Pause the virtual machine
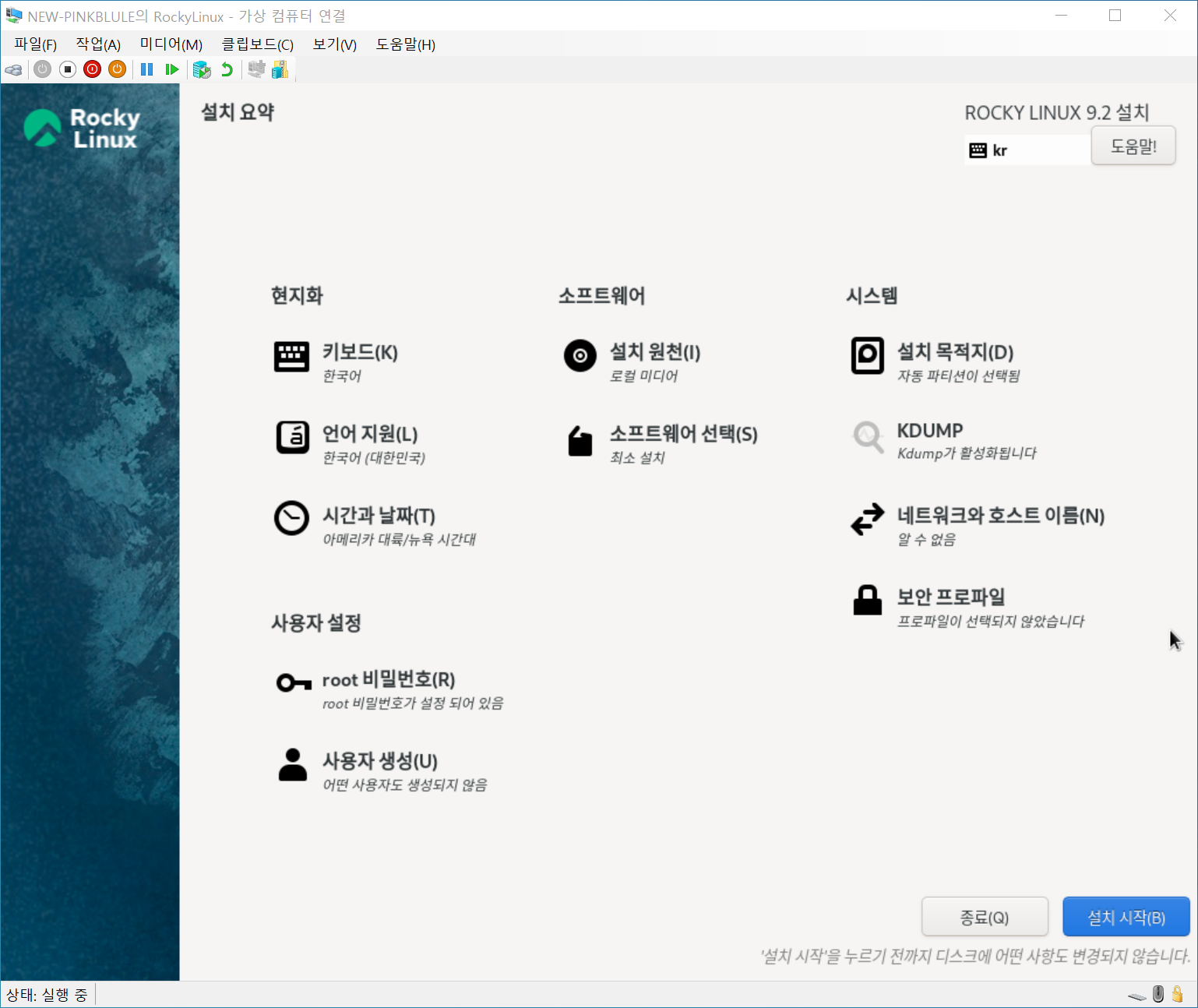 click(146, 69)
